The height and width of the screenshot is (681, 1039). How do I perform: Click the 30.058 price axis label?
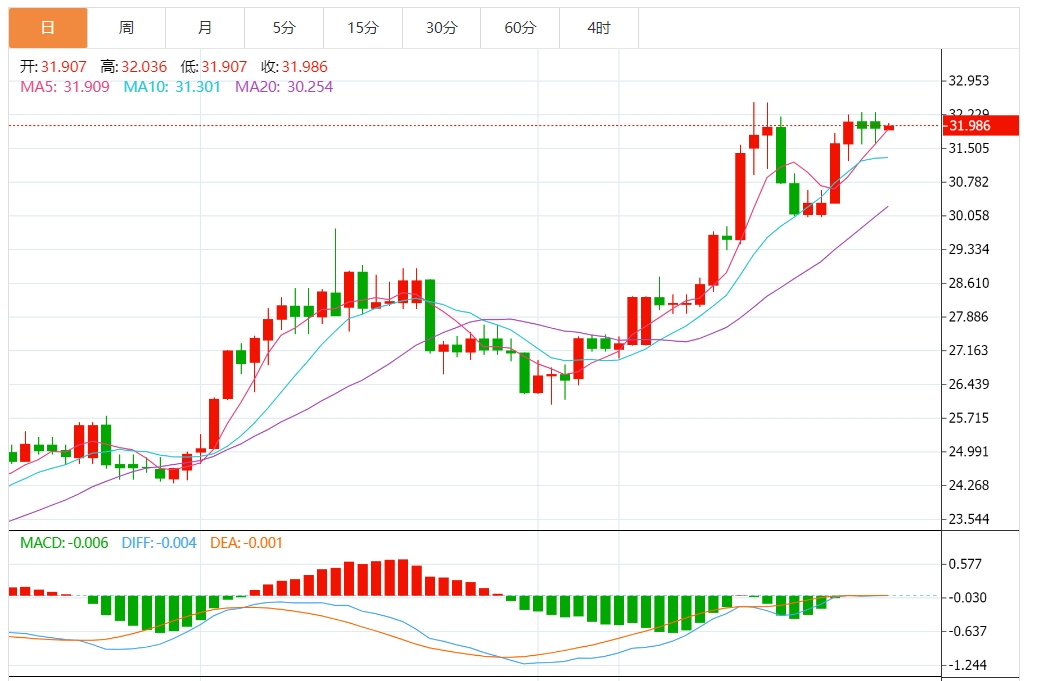point(969,215)
